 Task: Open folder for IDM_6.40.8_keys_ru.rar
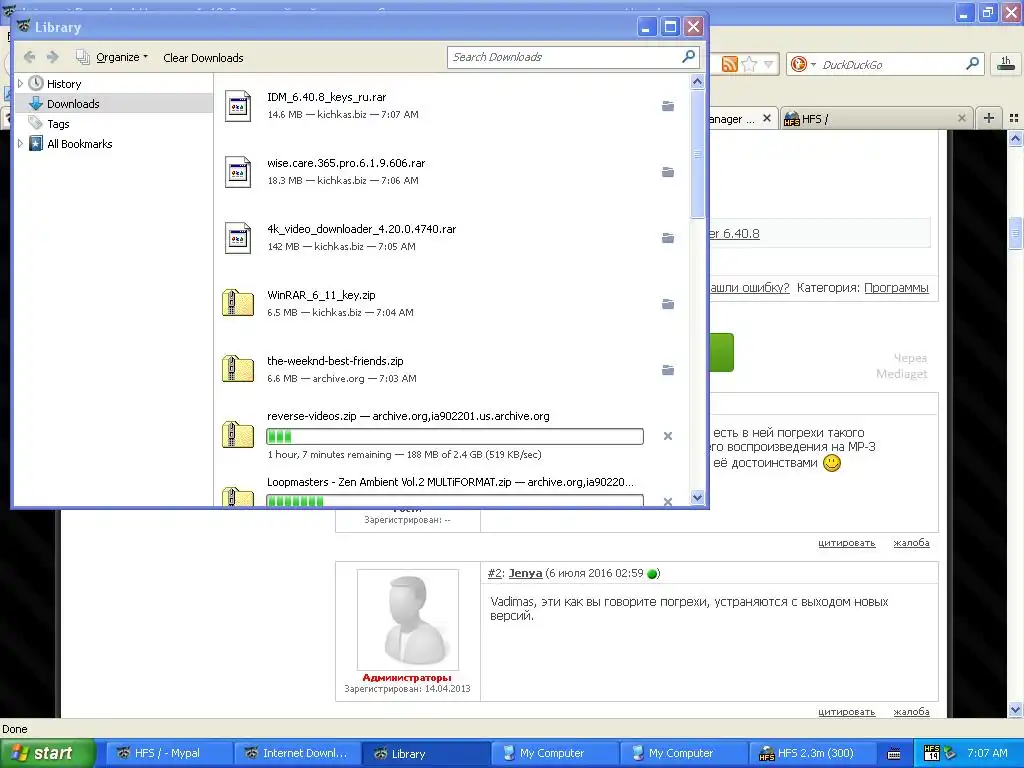(x=667, y=106)
